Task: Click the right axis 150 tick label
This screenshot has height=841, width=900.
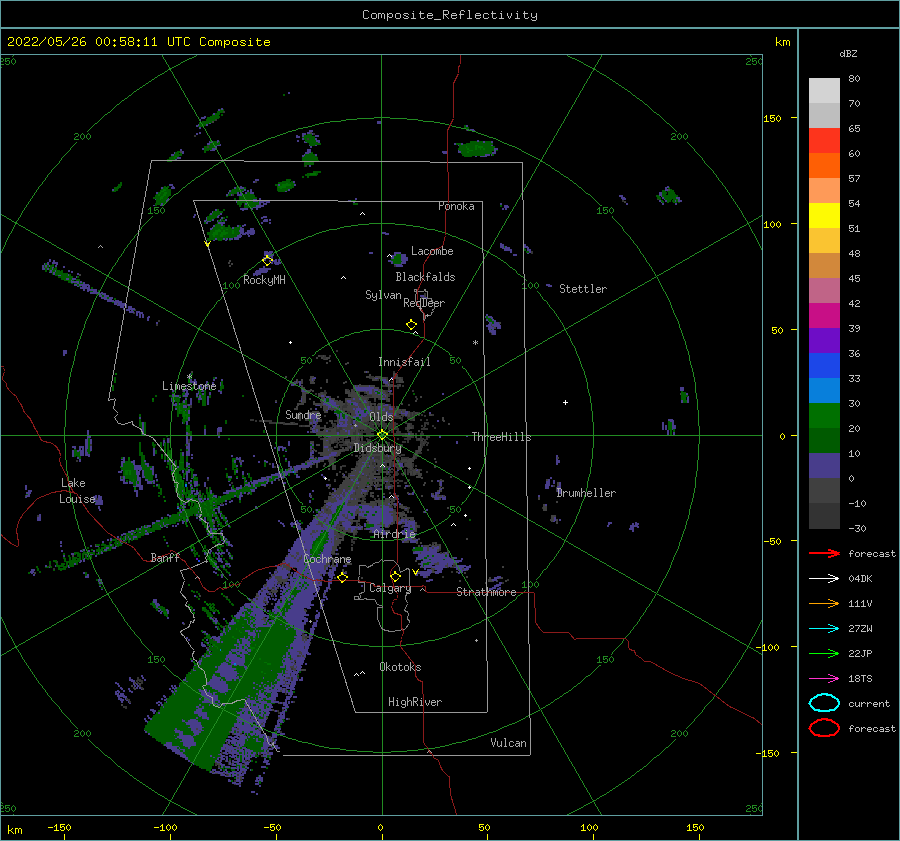Action: tap(772, 118)
